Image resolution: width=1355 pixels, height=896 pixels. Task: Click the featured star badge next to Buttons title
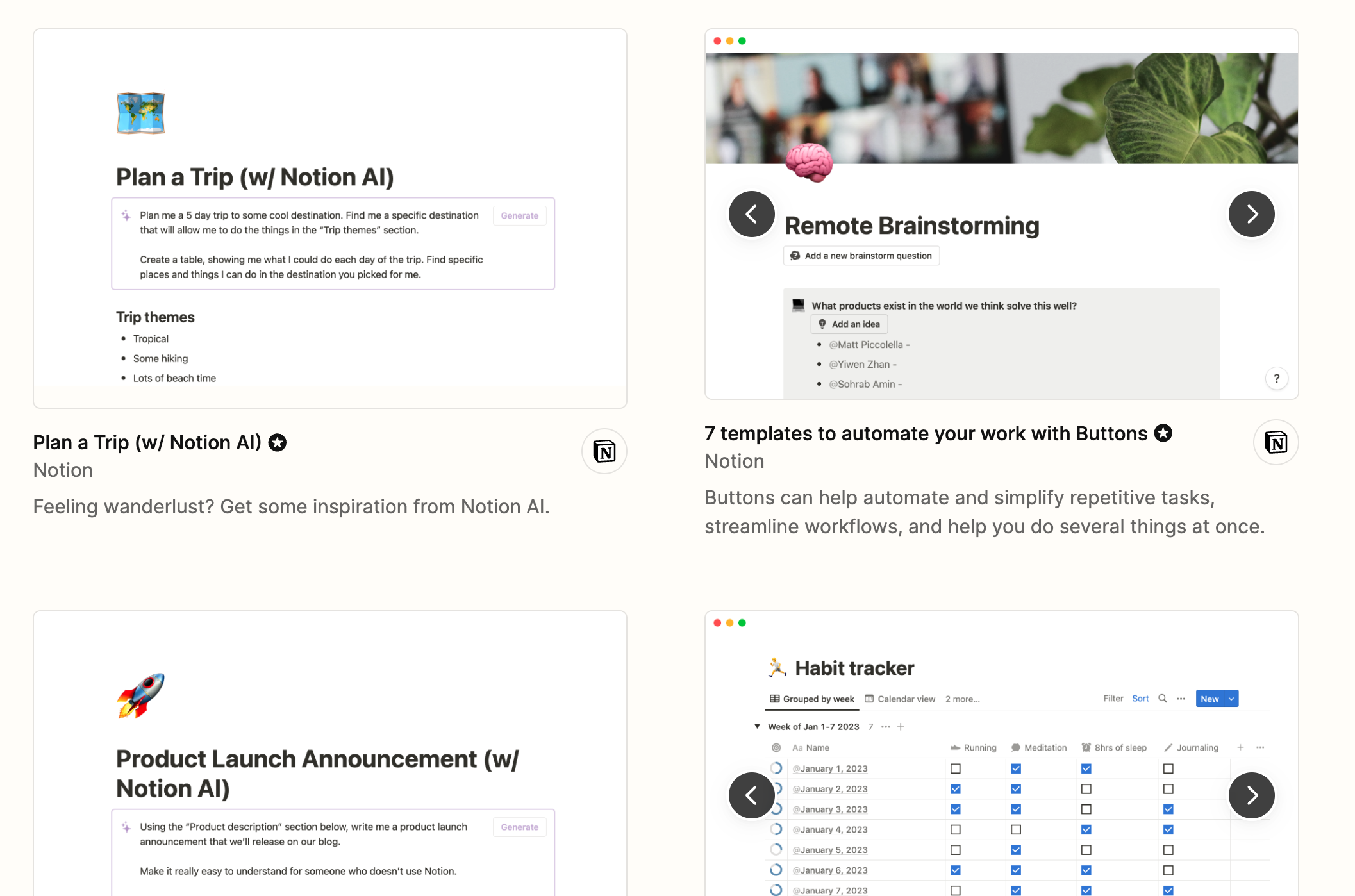1163,433
